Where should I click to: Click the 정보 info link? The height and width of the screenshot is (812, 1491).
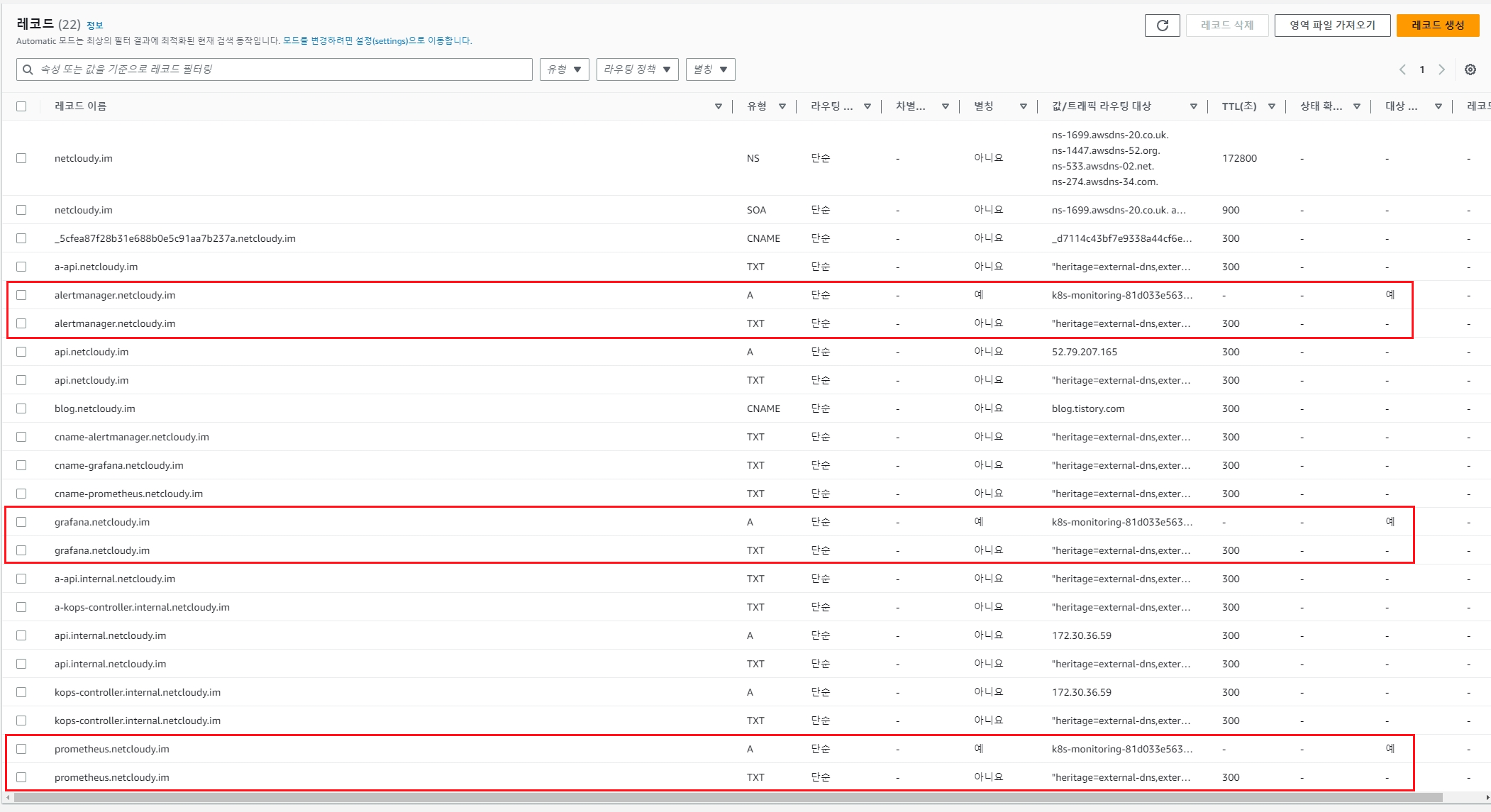pyautogui.click(x=94, y=26)
